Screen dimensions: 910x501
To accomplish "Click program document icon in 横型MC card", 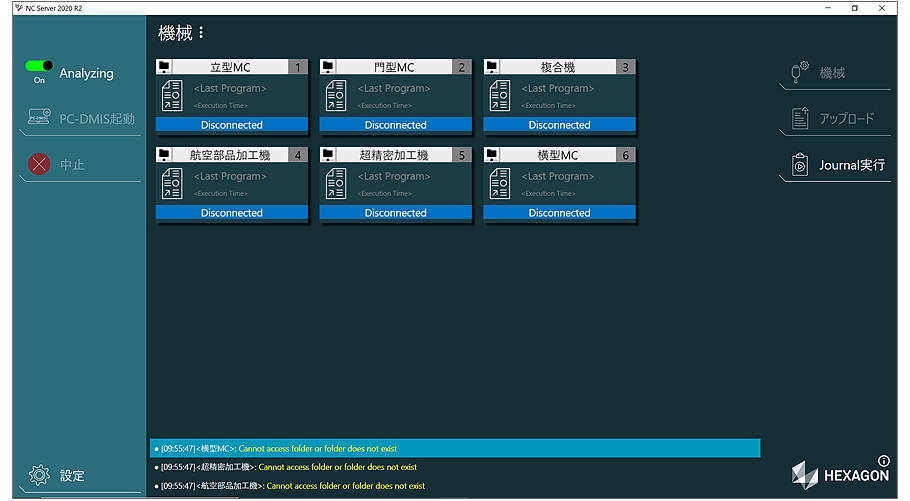I will [500, 183].
